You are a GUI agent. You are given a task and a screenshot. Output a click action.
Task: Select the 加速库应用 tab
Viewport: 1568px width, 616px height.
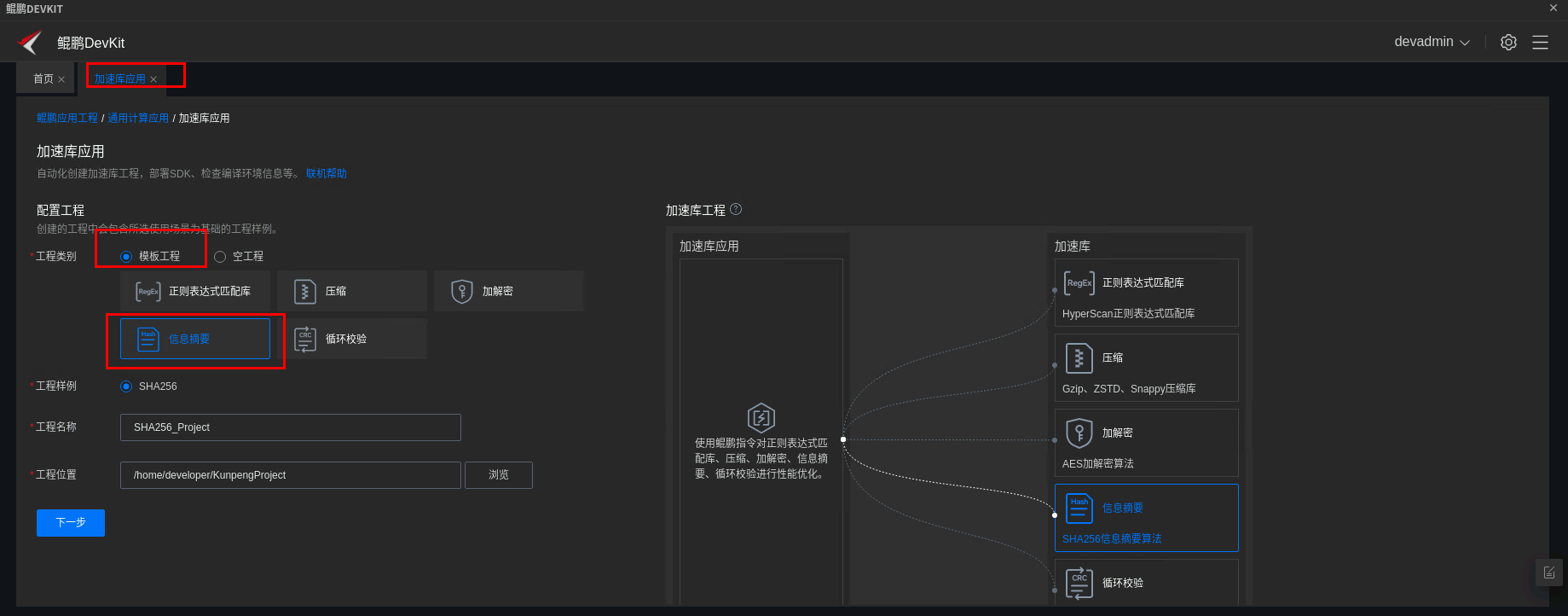pos(119,78)
